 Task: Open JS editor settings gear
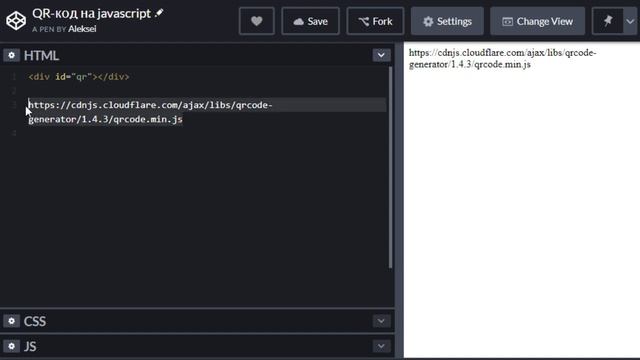[x=11, y=346]
